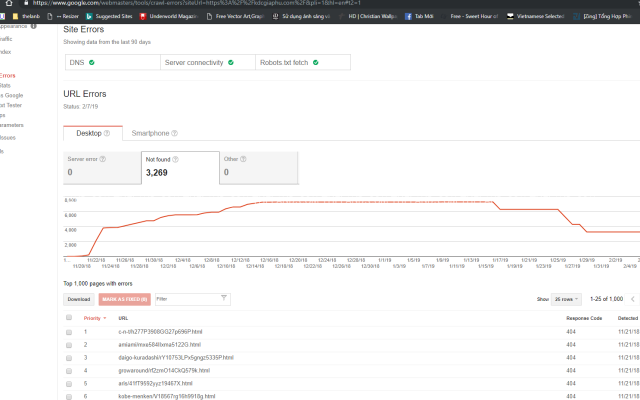Open the thelanb bookmark folder
Image resolution: width=640 pixels, height=400 pixels.
[x=26, y=16]
